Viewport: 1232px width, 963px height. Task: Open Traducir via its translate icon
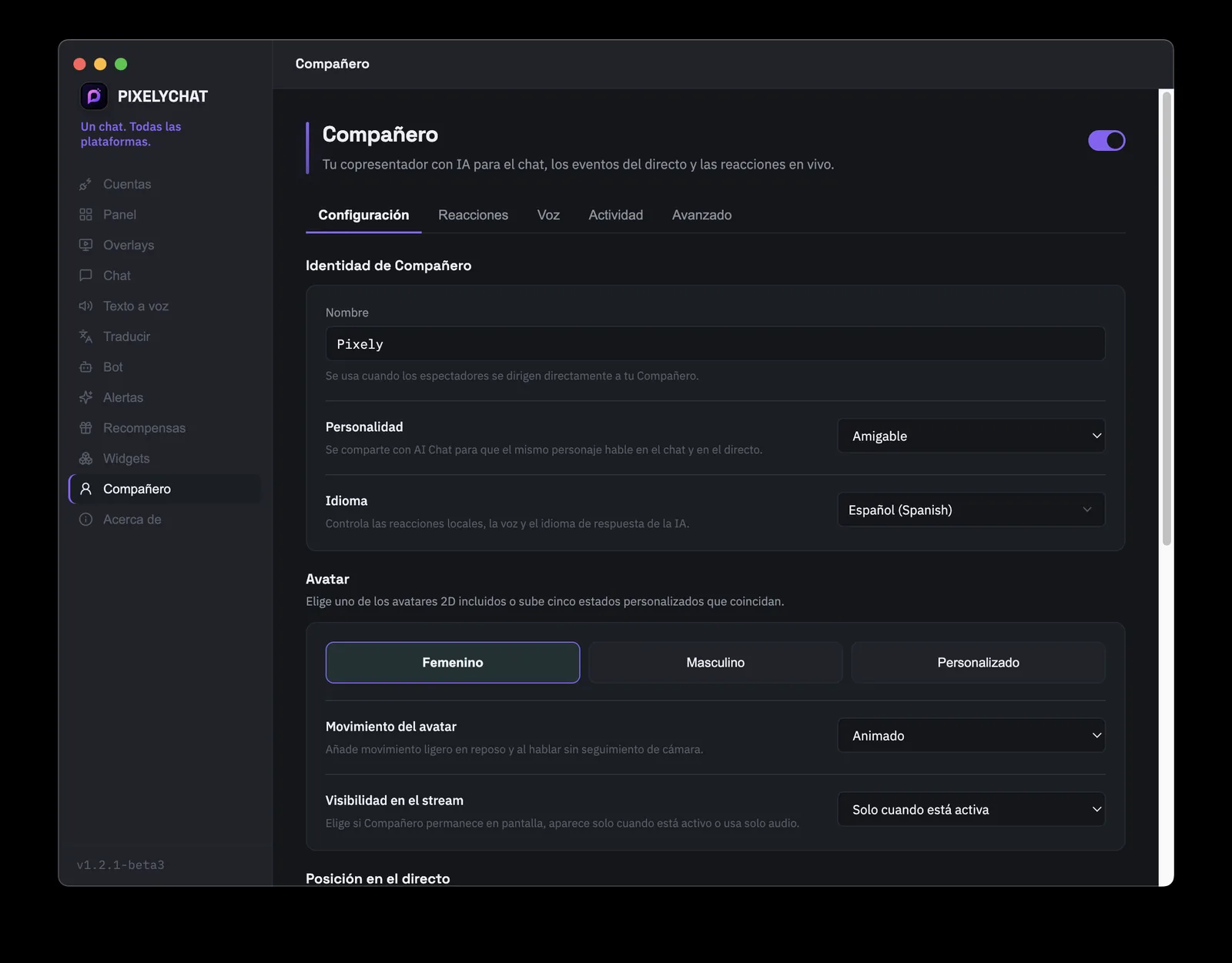[x=85, y=336]
